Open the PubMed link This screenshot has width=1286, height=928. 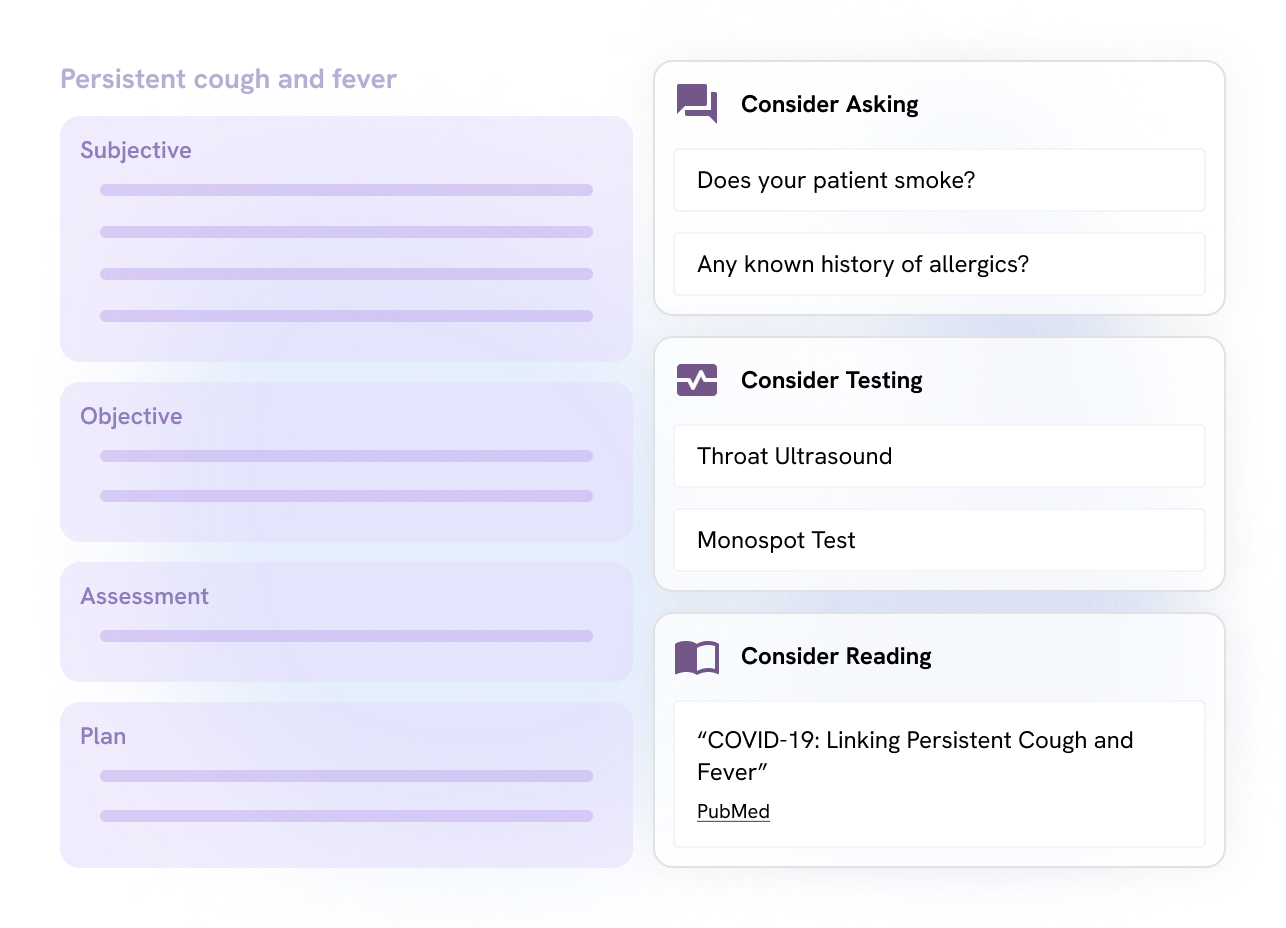(733, 811)
